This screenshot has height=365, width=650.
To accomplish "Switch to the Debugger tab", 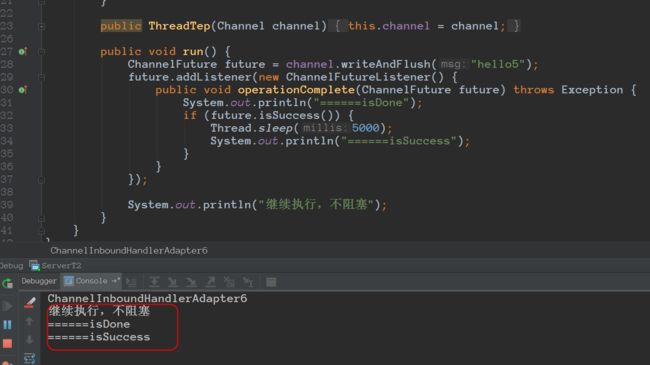I will pos(39,281).
